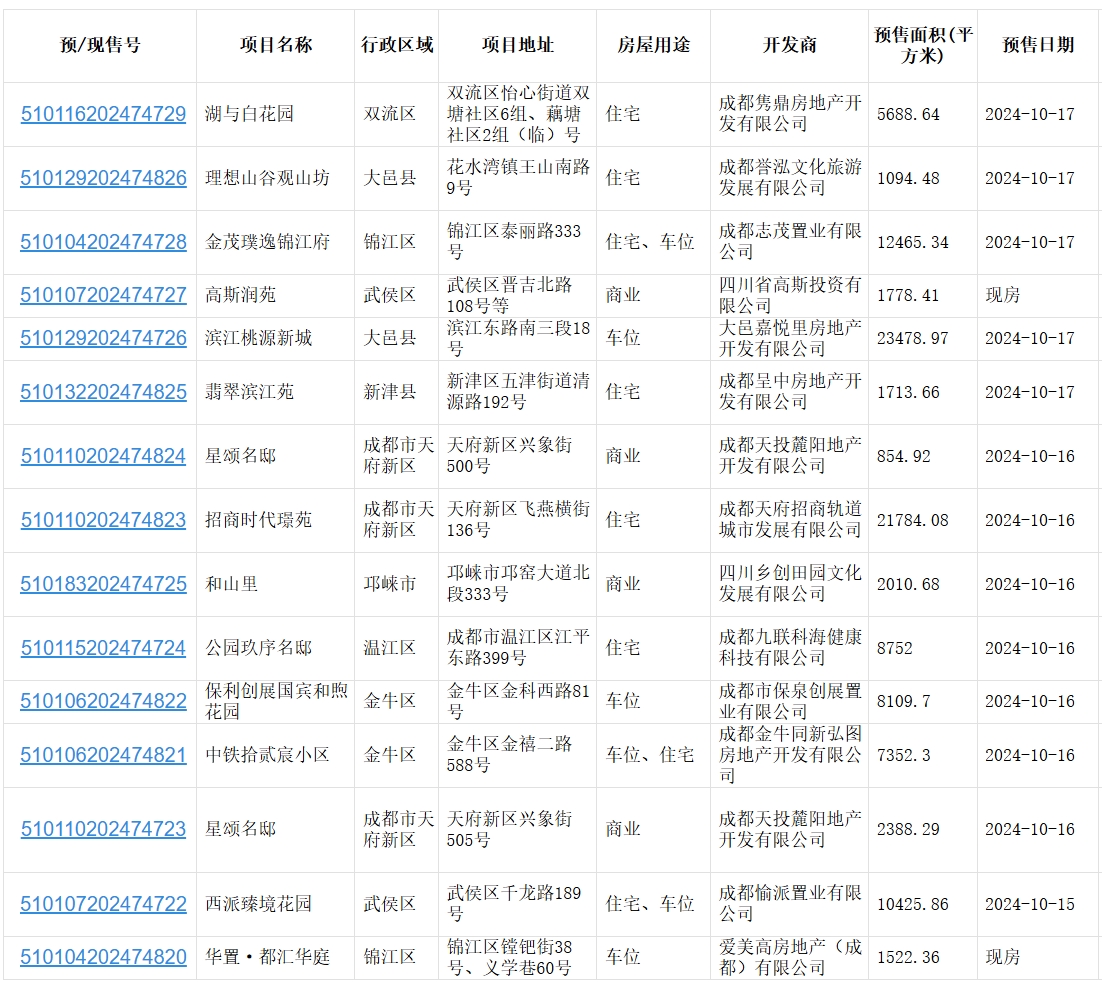The image size is (1102, 982).
Task: Select project name 和山里
Action: point(231,584)
